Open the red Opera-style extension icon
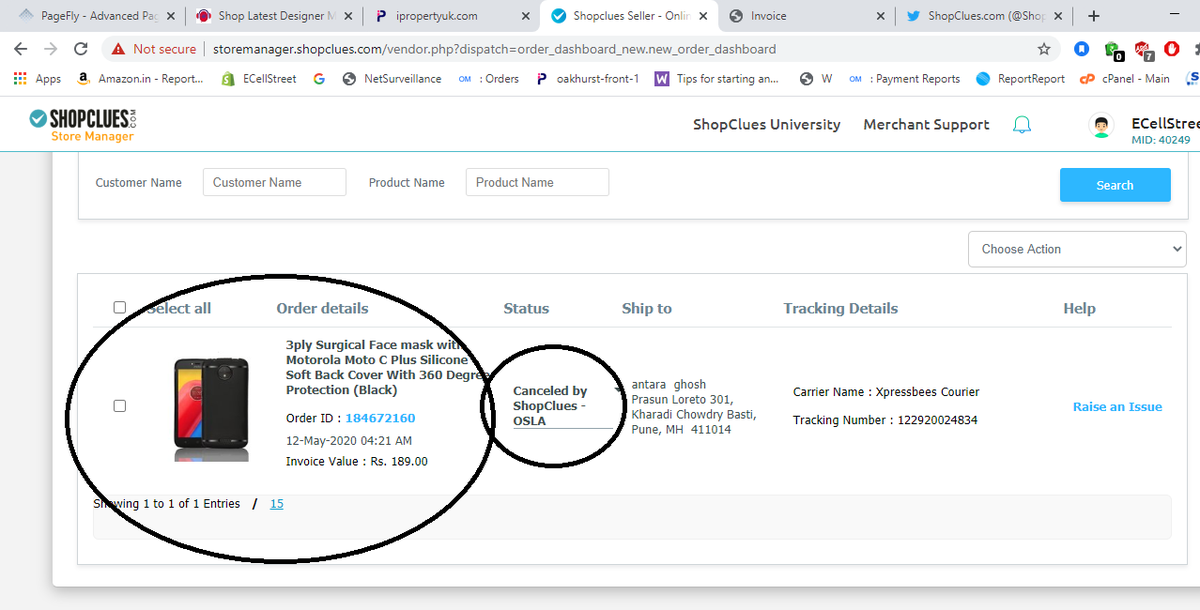The height and width of the screenshot is (610, 1200). [x=1172, y=48]
